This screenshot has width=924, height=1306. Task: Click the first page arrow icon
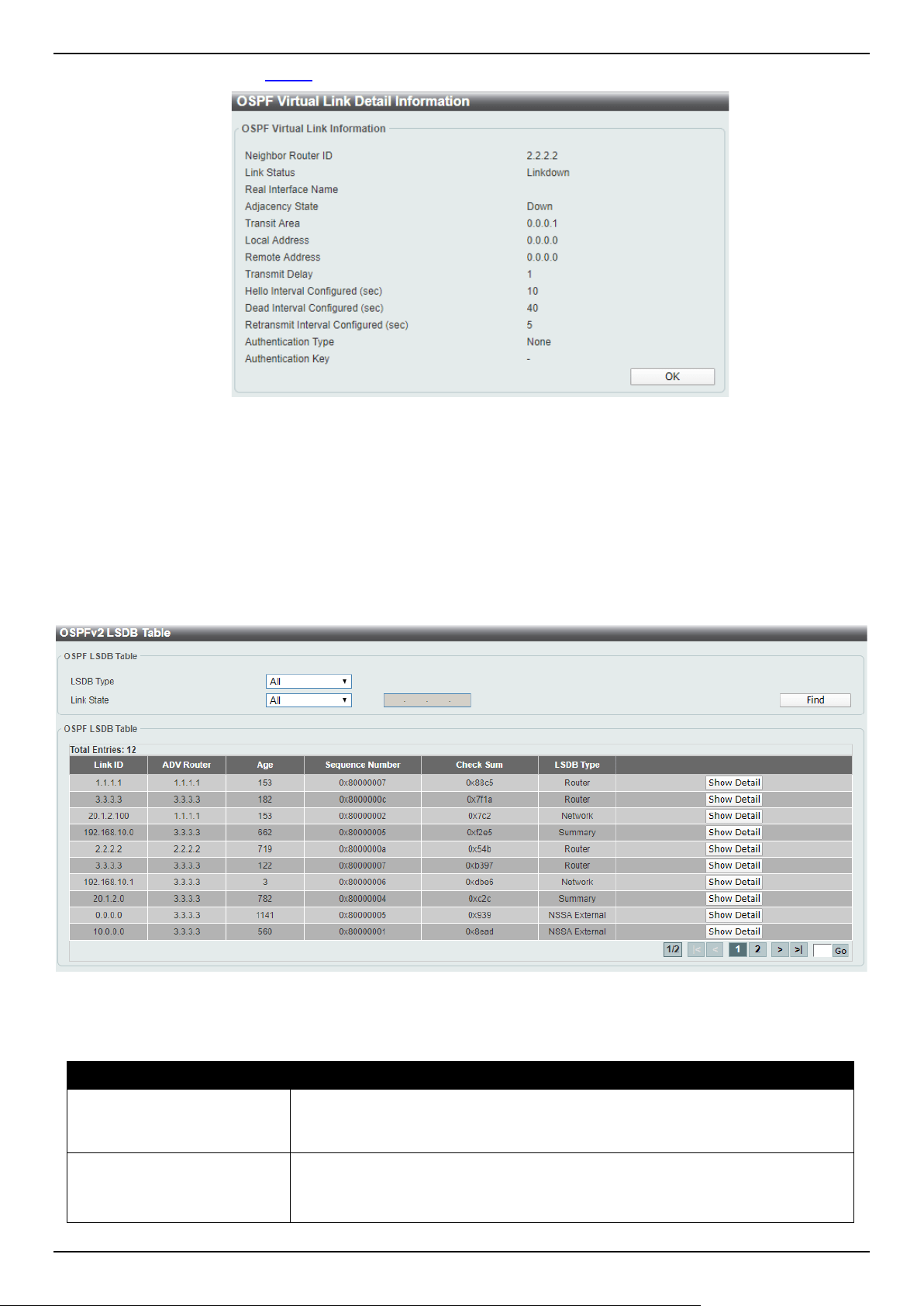click(x=695, y=949)
